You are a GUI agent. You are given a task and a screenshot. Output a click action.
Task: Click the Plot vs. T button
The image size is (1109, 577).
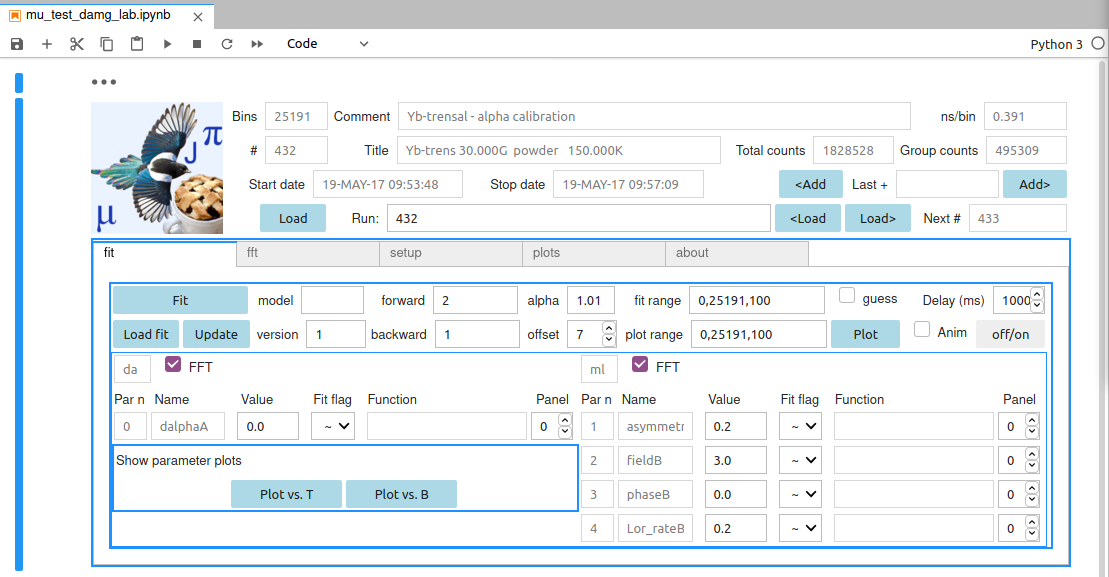coord(286,494)
